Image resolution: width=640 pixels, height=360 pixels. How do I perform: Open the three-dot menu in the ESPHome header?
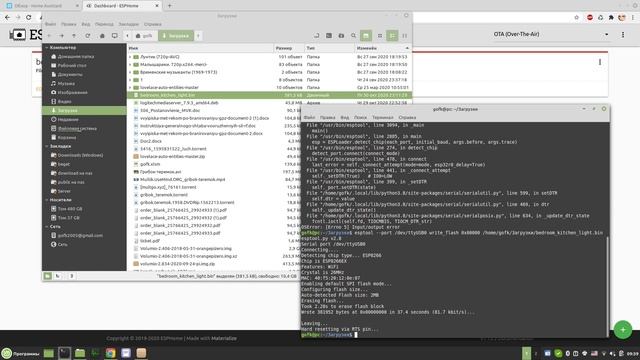pos(623,35)
